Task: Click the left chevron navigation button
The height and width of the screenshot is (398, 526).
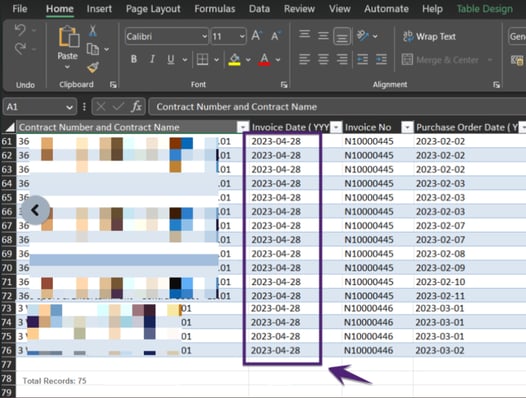Action: pos(35,210)
